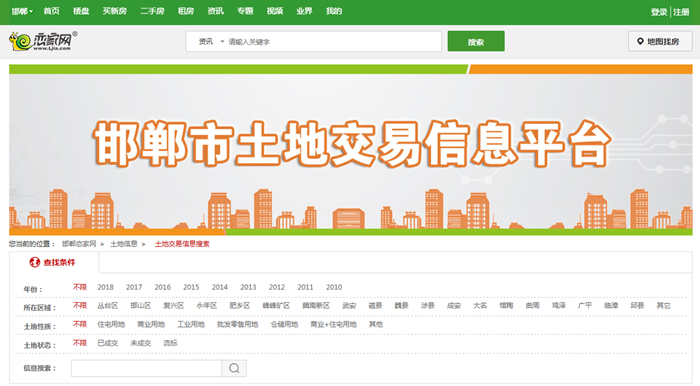The width and height of the screenshot is (700, 386).
Task: Filter land type 商业用地
Action: [x=151, y=324]
